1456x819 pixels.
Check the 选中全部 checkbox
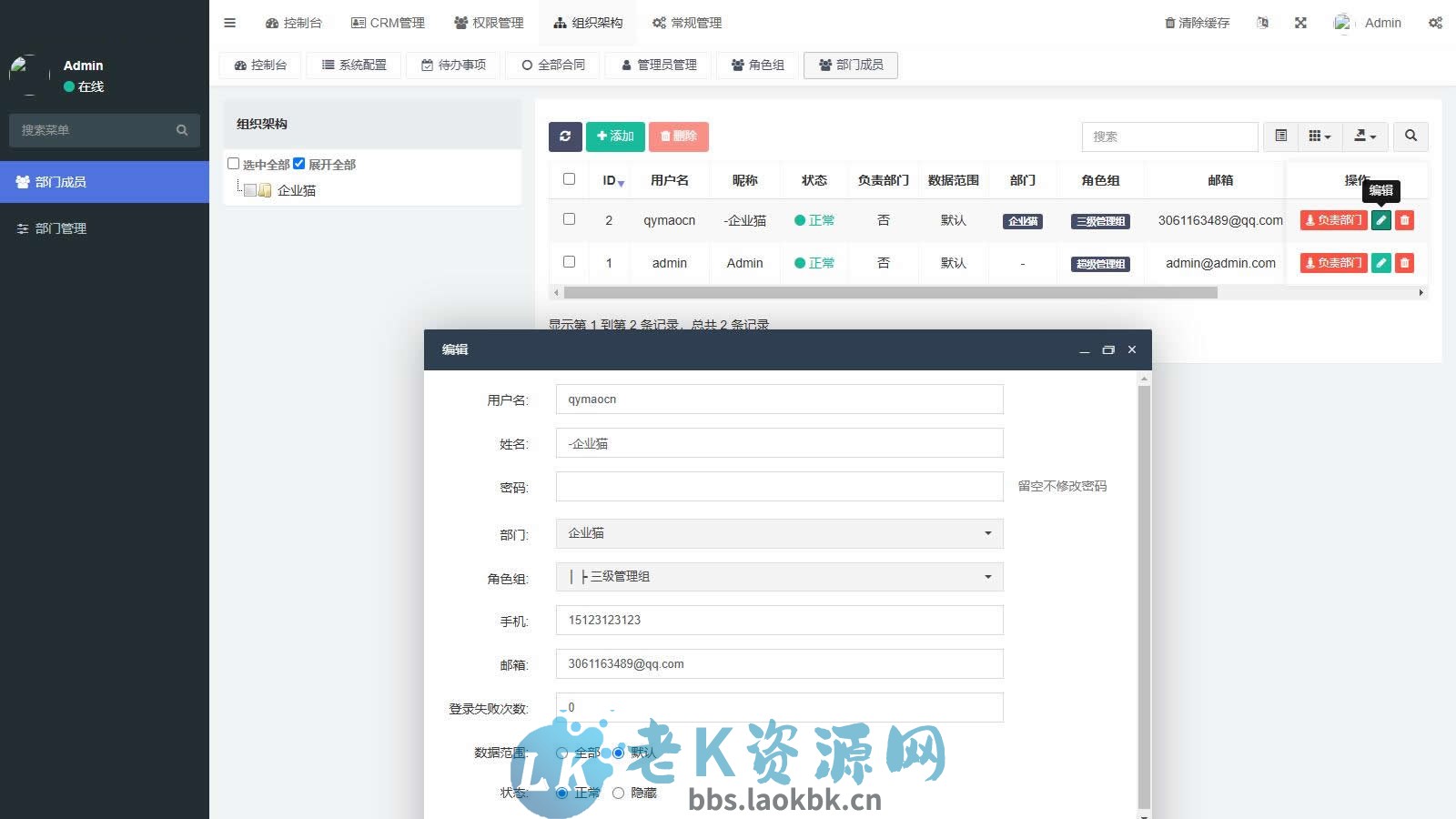234,164
